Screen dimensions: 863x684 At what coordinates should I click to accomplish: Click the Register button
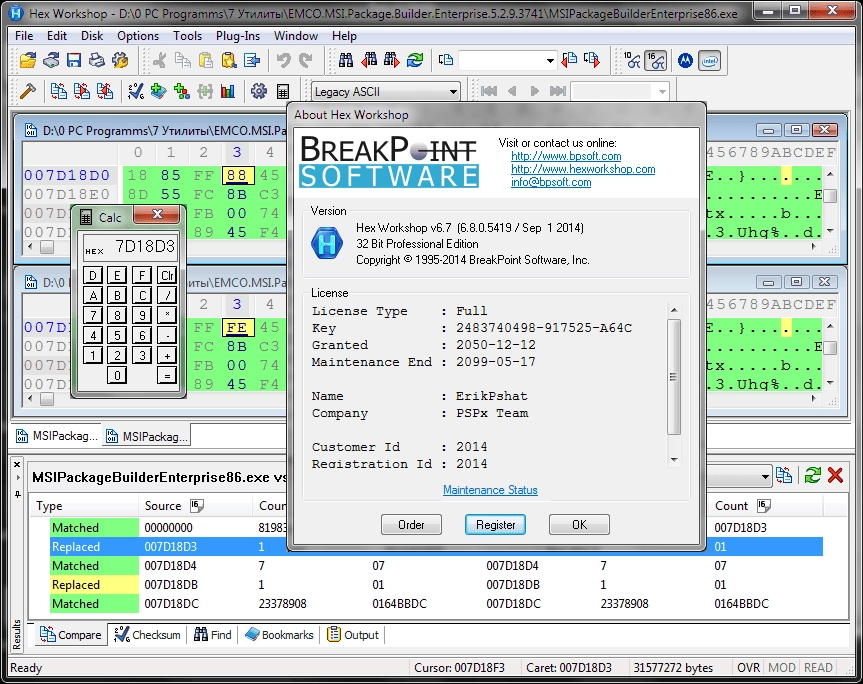(495, 524)
